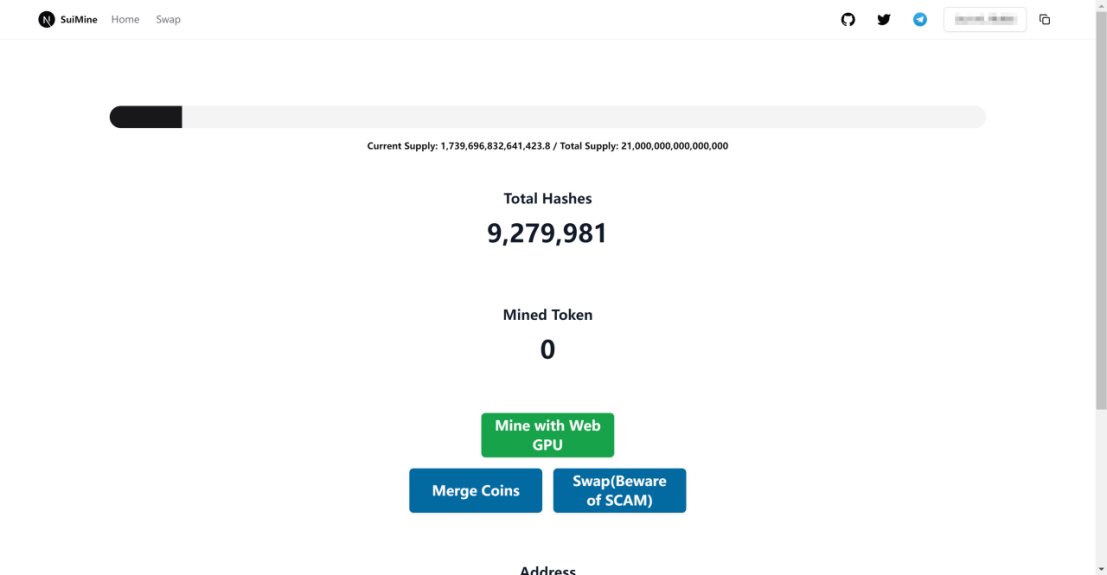Copy address with the copy icon

pyautogui.click(x=1045, y=20)
